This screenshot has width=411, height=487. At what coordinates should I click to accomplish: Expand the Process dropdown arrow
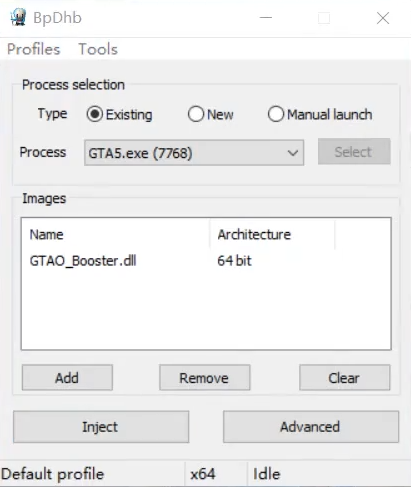pyautogui.click(x=293, y=153)
